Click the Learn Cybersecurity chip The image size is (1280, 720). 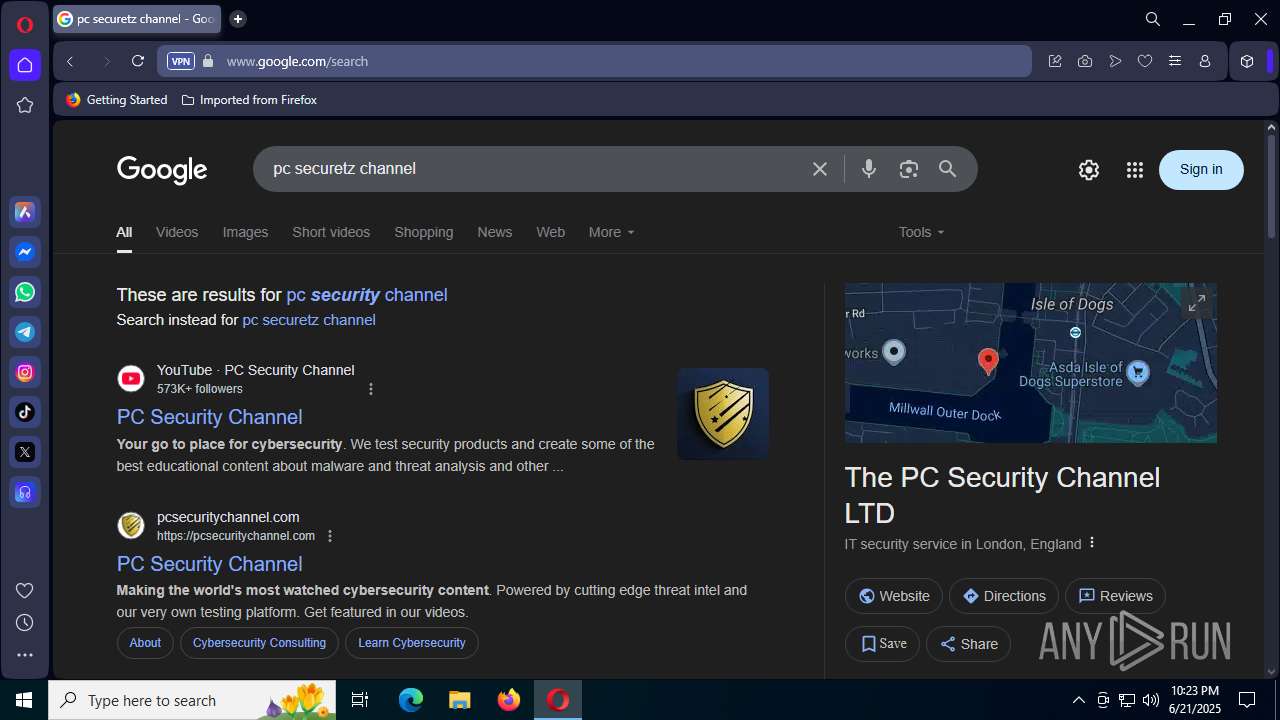coord(412,643)
